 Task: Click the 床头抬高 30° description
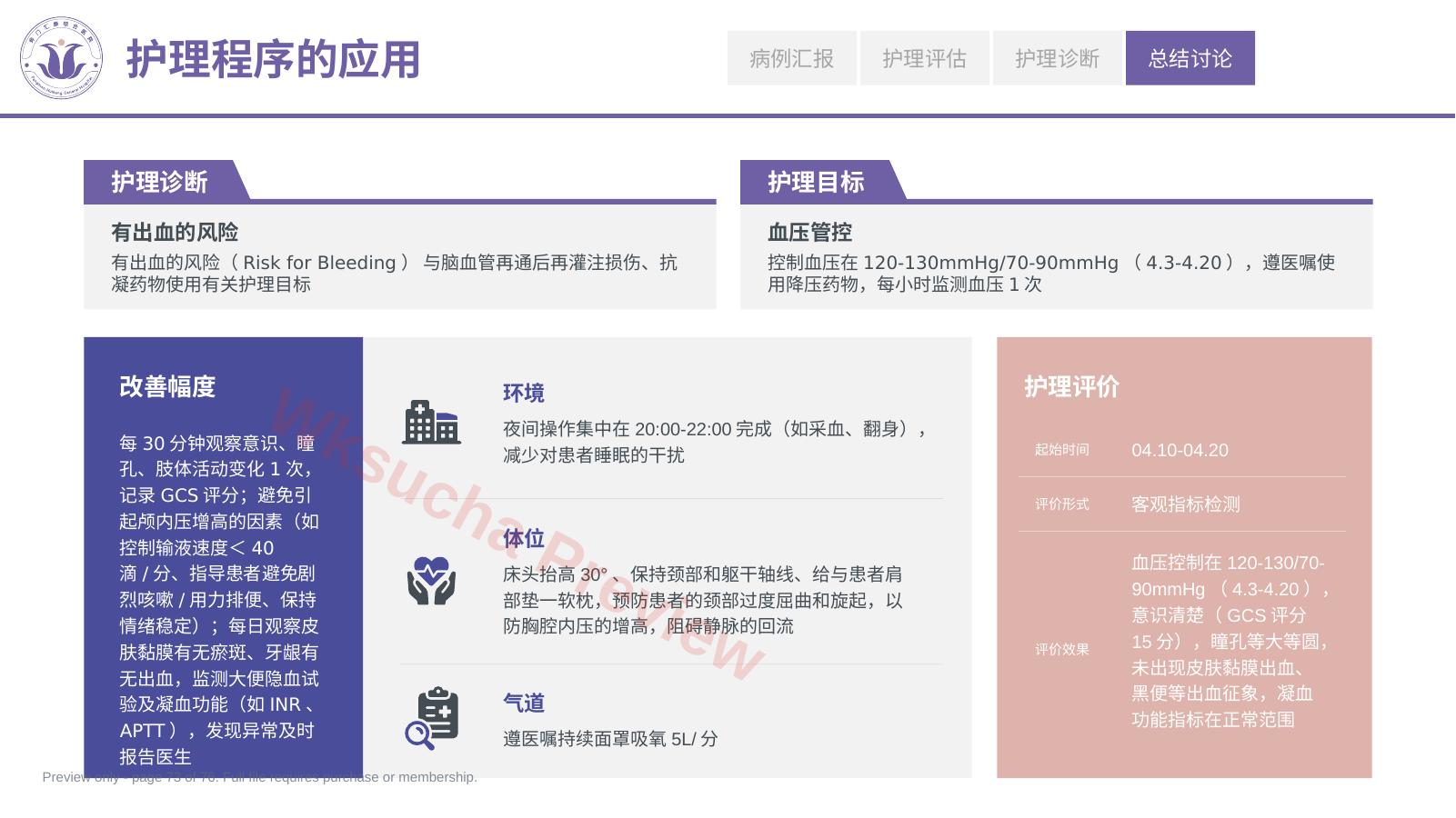(703, 600)
